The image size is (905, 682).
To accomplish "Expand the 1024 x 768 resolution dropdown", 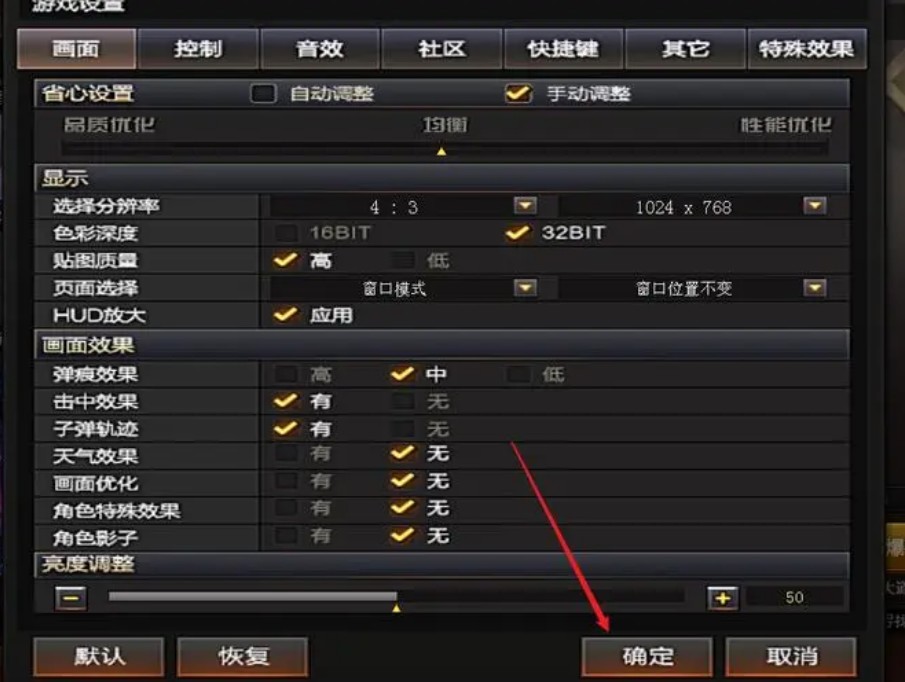I will (x=814, y=206).
